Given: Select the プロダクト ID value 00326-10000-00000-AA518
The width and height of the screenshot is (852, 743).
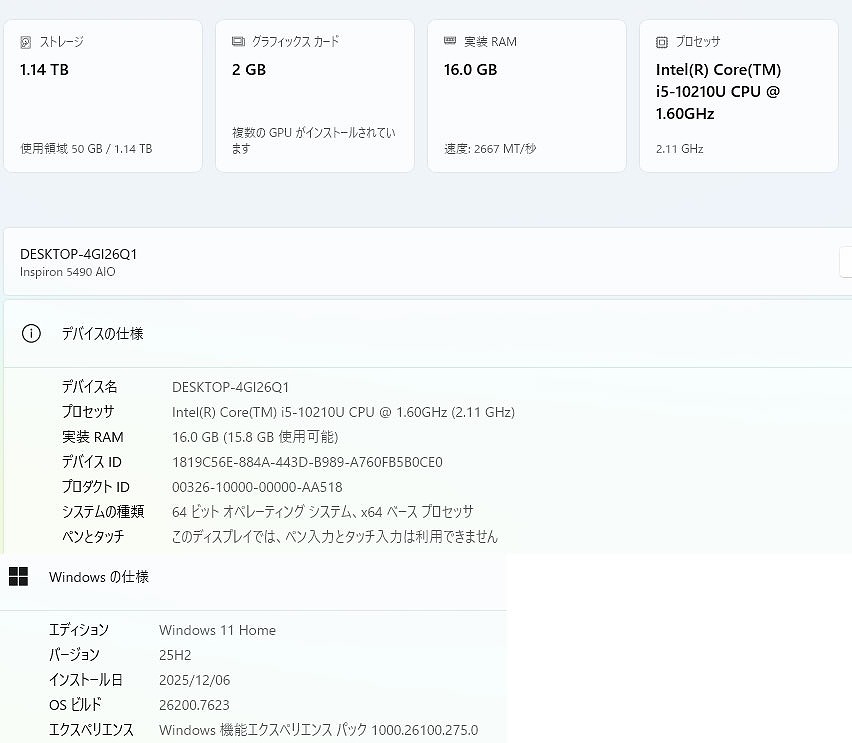Looking at the screenshot, I should pyautogui.click(x=257, y=487).
